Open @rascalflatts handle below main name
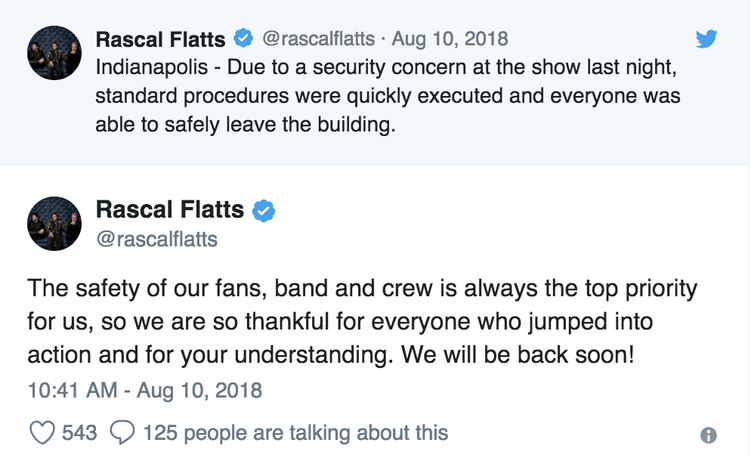 click(x=157, y=239)
